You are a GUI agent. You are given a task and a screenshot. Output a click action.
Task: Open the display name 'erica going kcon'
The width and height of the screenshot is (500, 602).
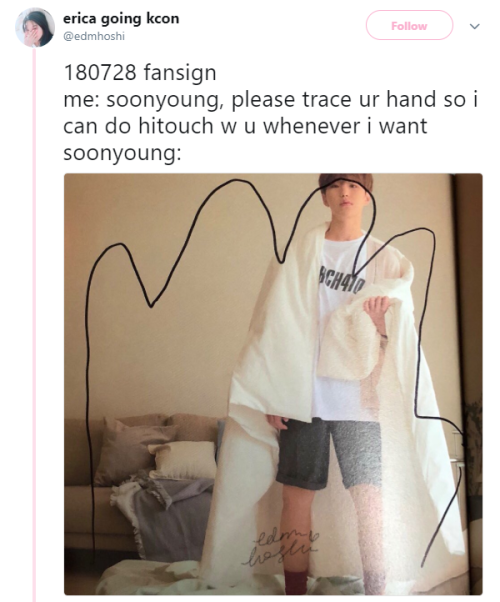pyautogui.click(x=121, y=18)
